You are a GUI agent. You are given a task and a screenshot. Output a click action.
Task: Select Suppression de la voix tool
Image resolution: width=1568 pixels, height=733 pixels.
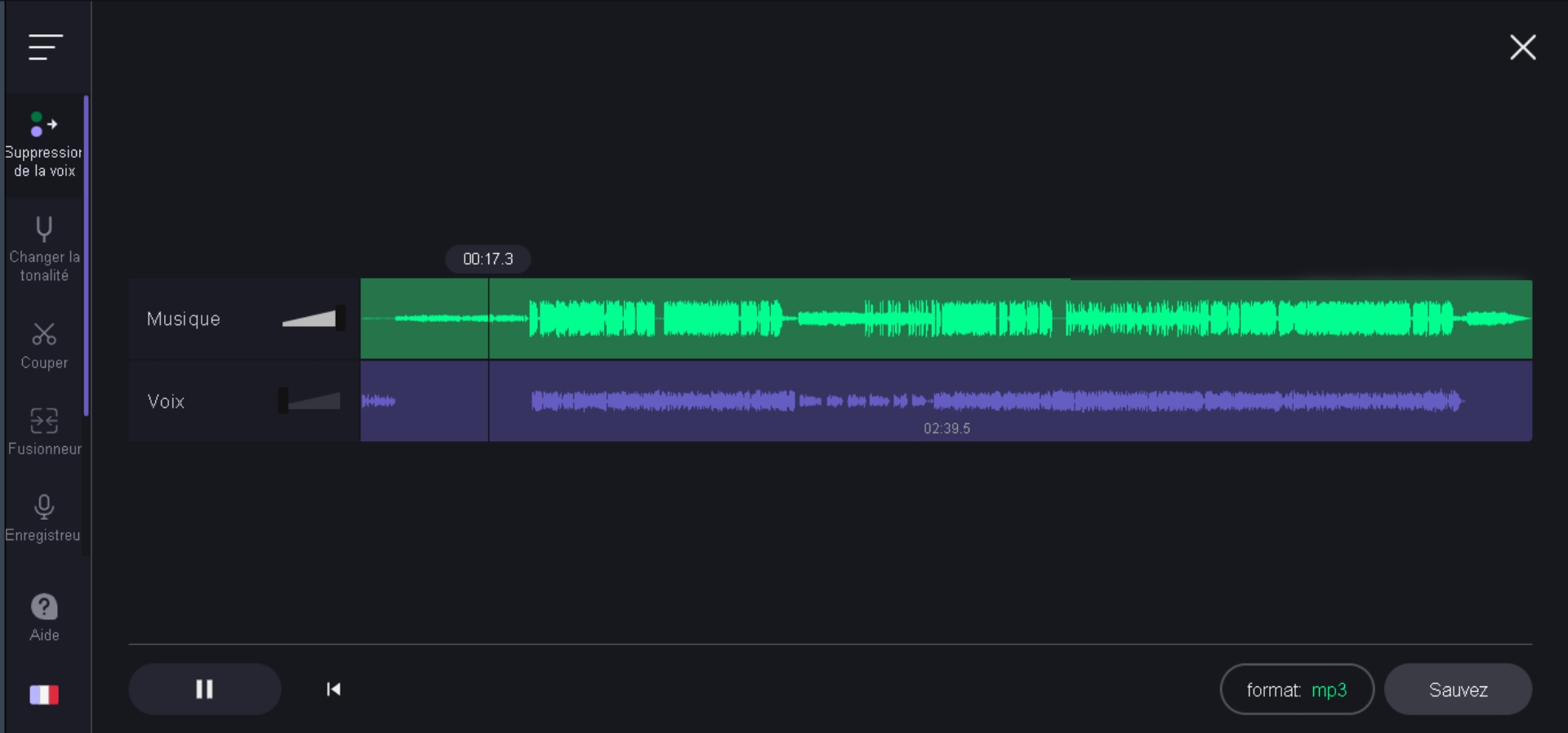point(44,145)
